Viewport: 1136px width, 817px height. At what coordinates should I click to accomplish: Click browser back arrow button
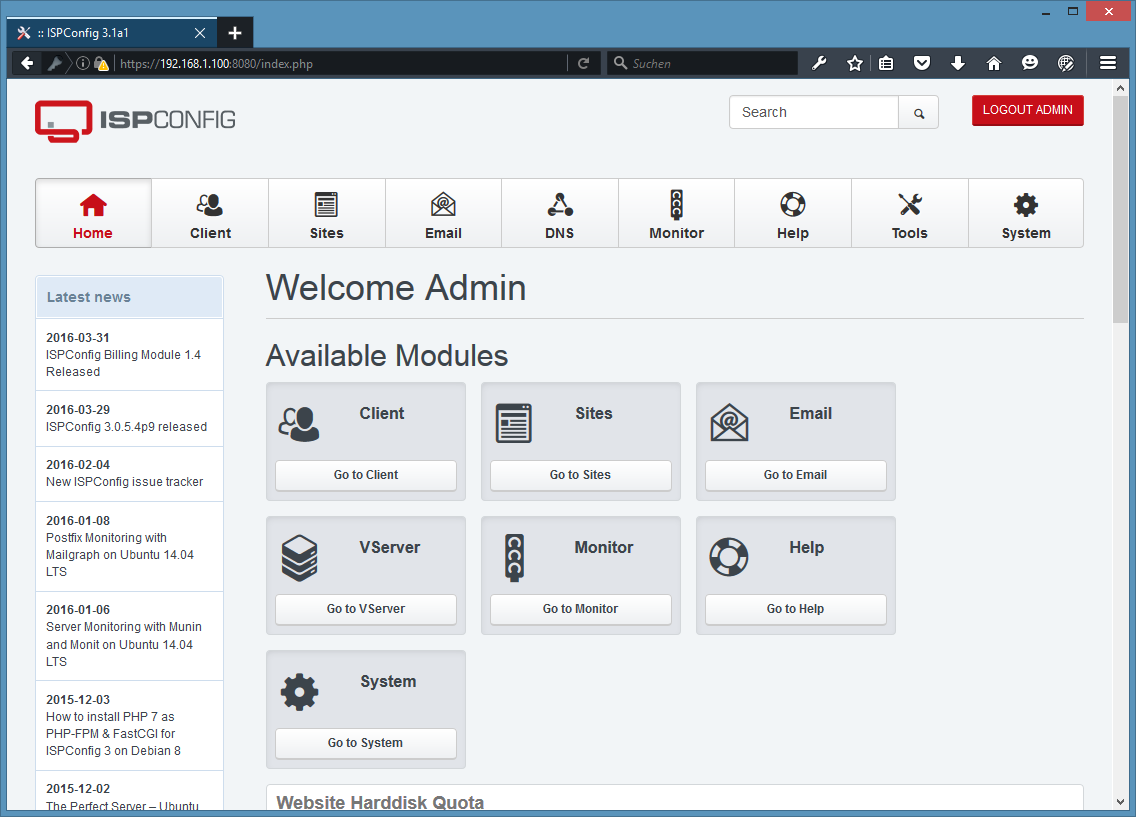point(27,64)
